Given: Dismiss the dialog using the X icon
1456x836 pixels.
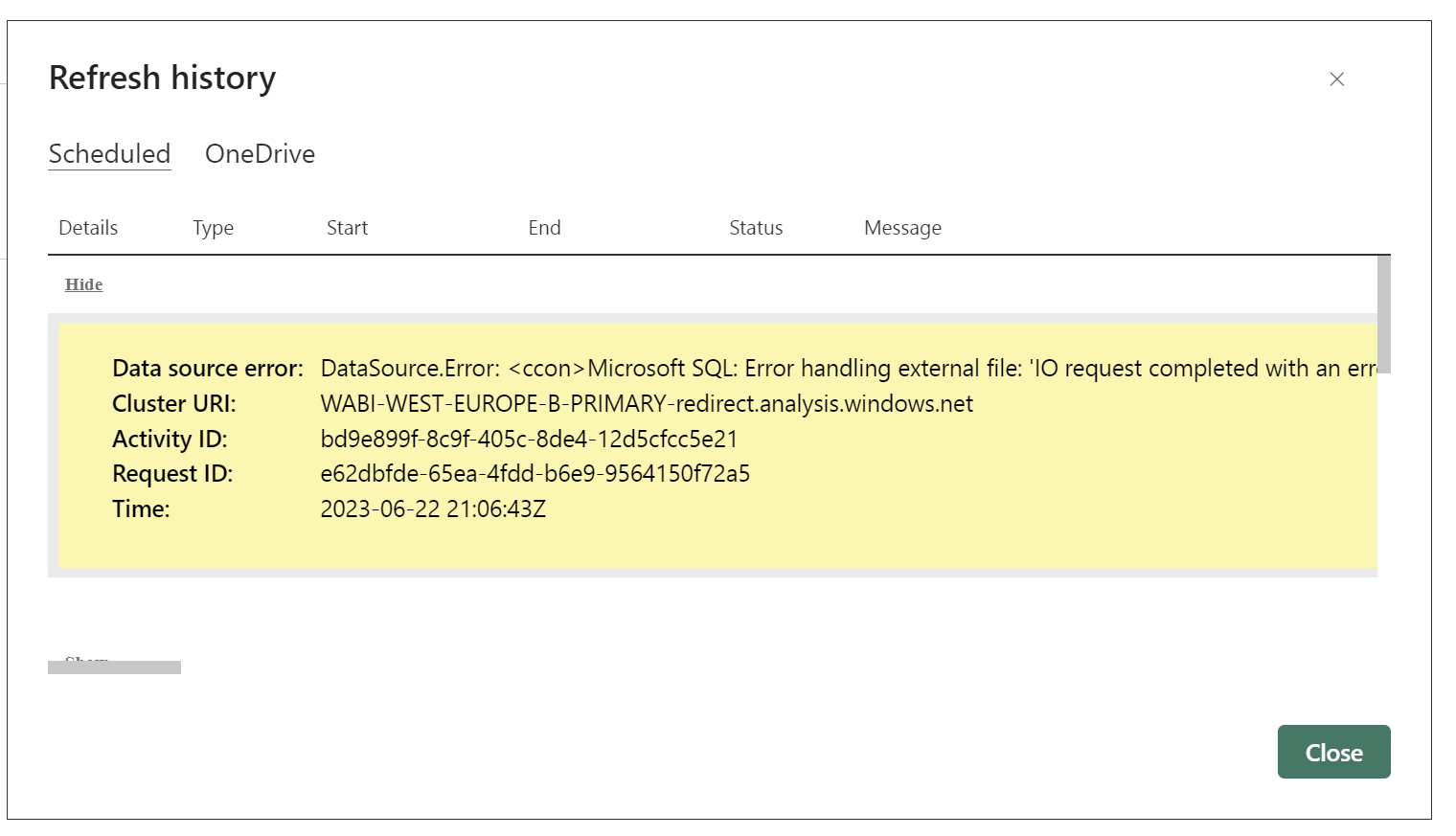Looking at the screenshot, I should pyautogui.click(x=1337, y=79).
